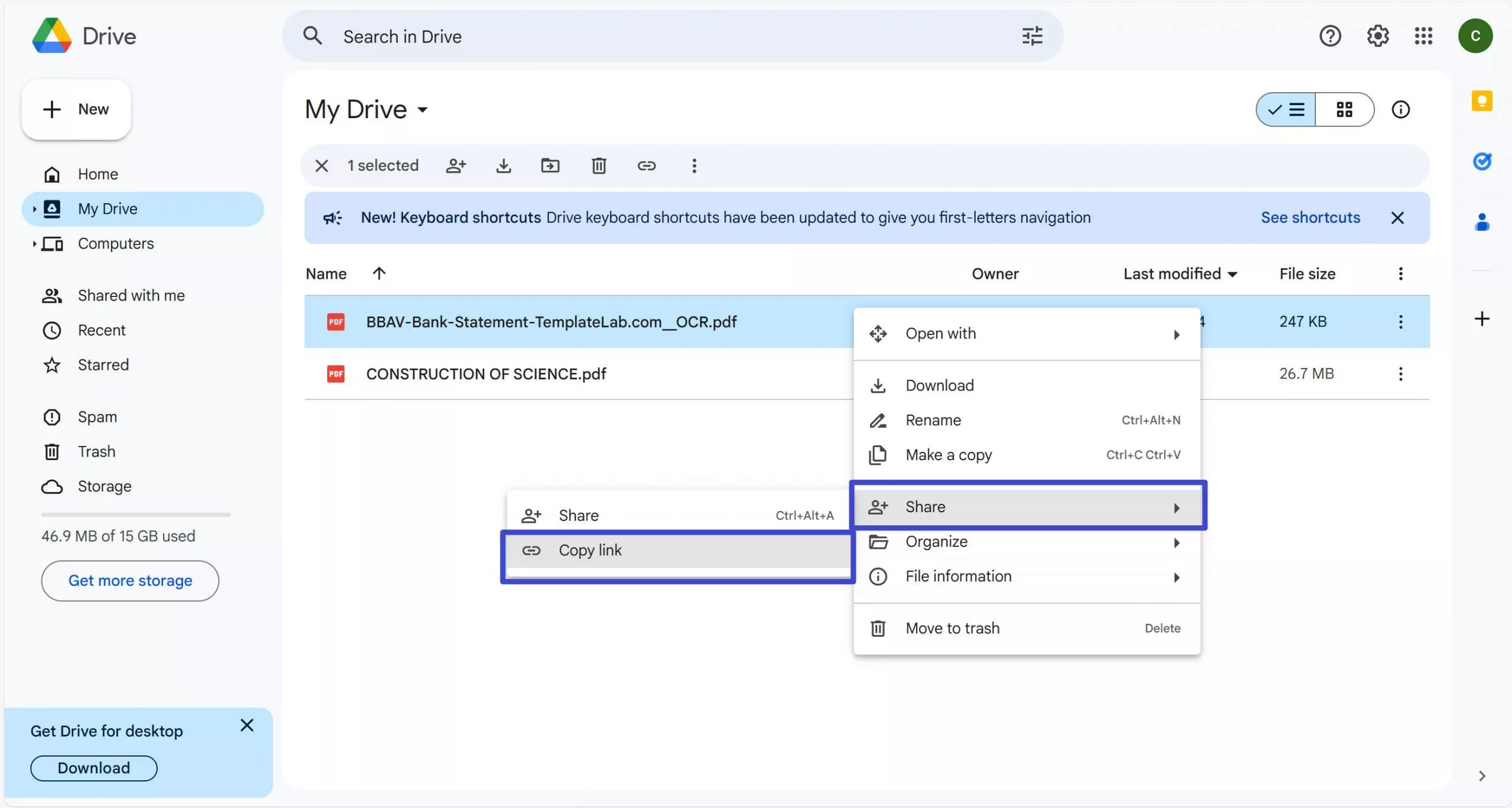Click See shortcuts link in banner
This screenshot has height=808, width=1512.
click(1310, 217)
